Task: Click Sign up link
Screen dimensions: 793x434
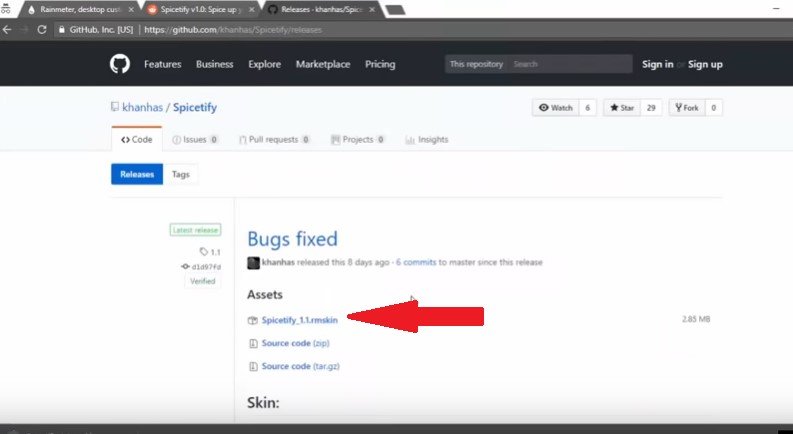Action: (705, 64)
